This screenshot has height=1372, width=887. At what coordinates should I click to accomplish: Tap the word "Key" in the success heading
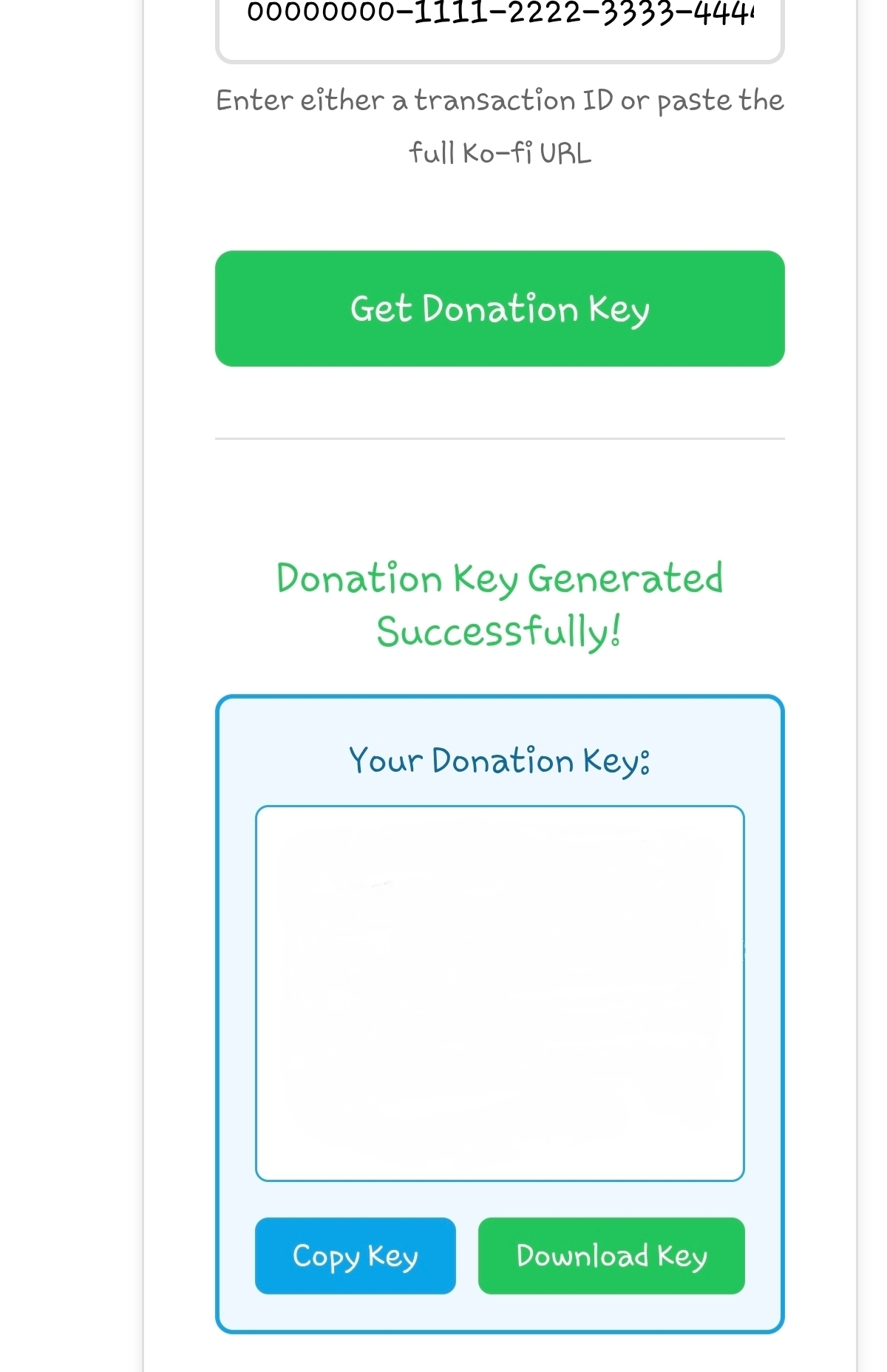point(485,580)
